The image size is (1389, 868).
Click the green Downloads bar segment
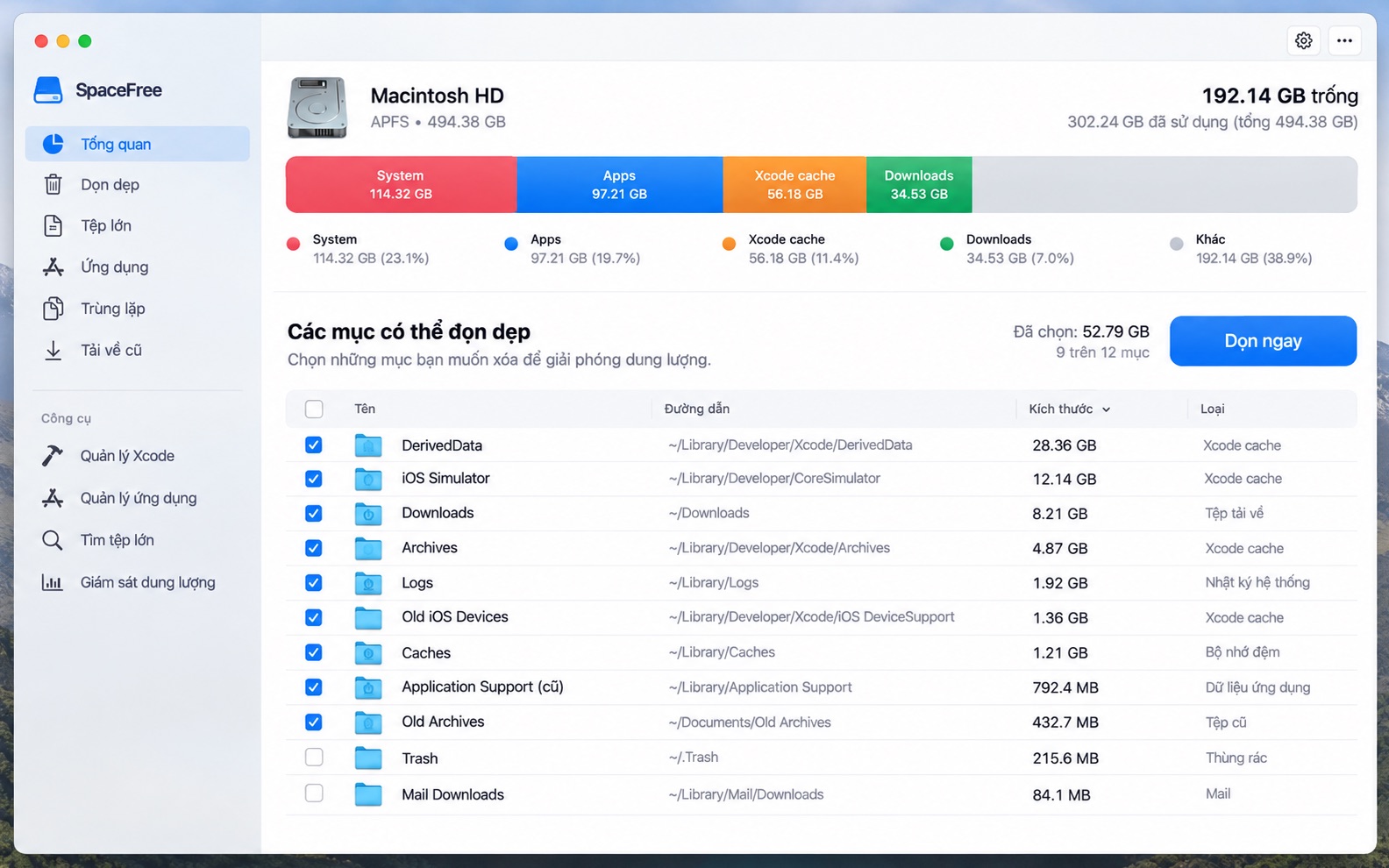coord(919,184)
